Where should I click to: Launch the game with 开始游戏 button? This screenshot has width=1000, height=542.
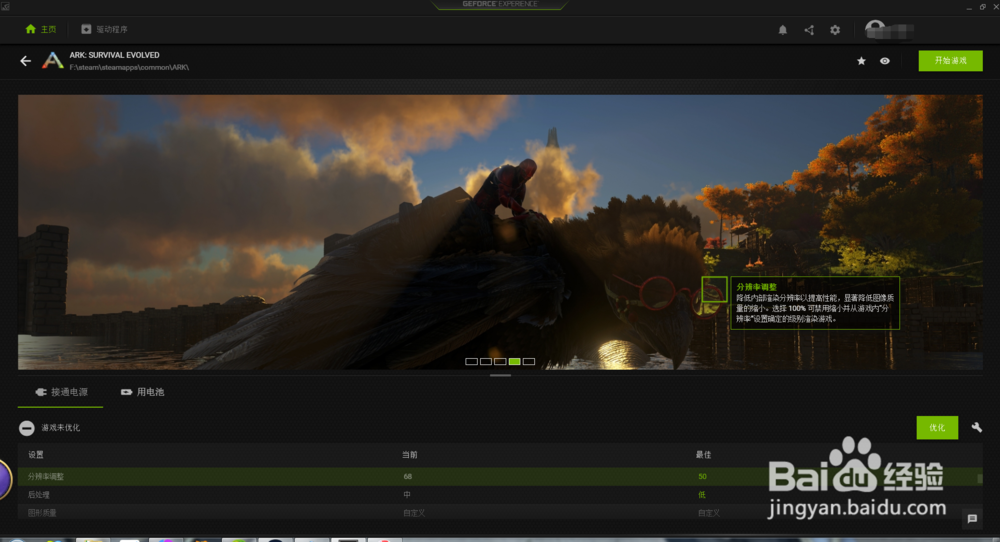click(x=950, y=61)
